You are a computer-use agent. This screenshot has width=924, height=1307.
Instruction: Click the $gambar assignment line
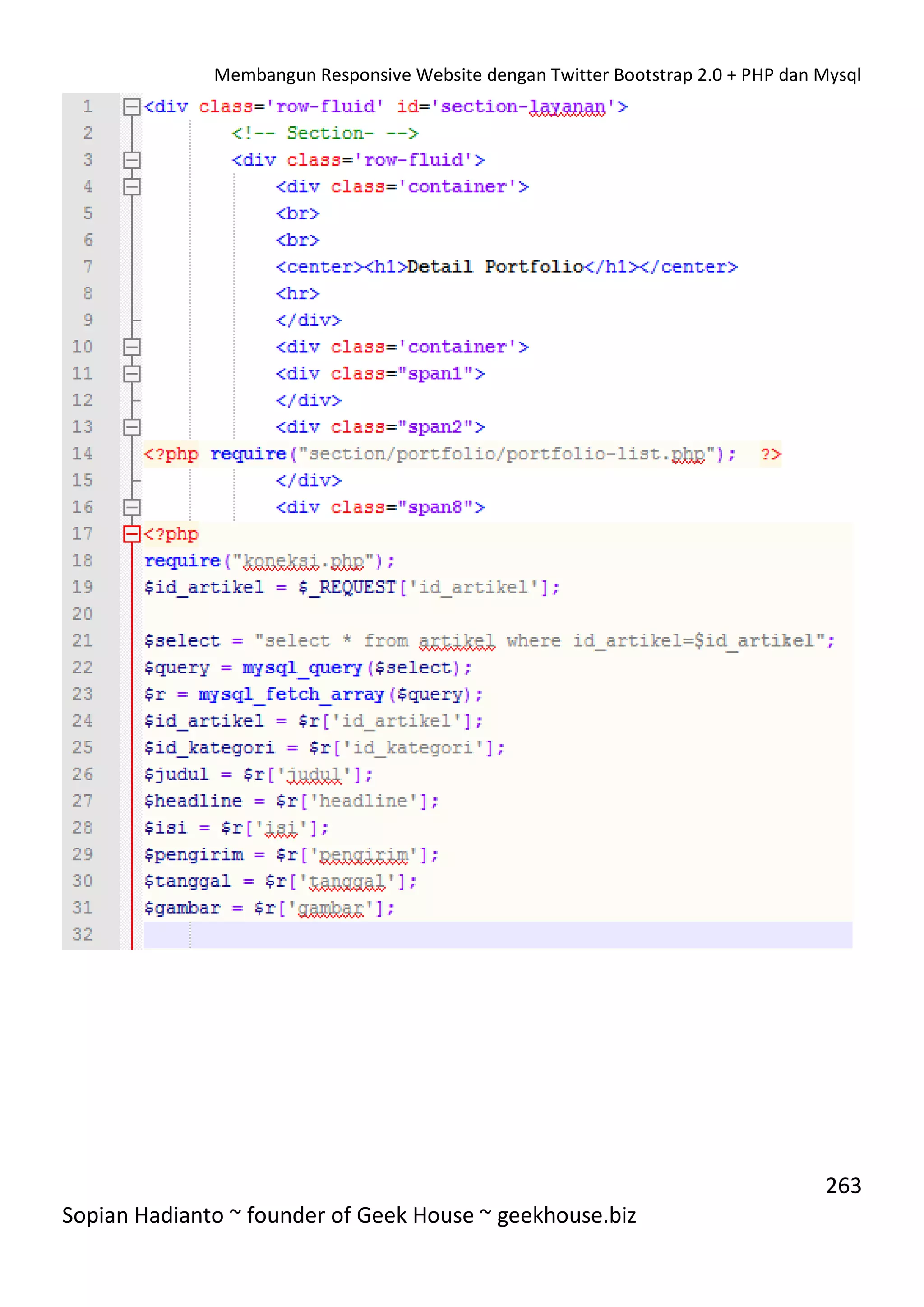point(269,908)
